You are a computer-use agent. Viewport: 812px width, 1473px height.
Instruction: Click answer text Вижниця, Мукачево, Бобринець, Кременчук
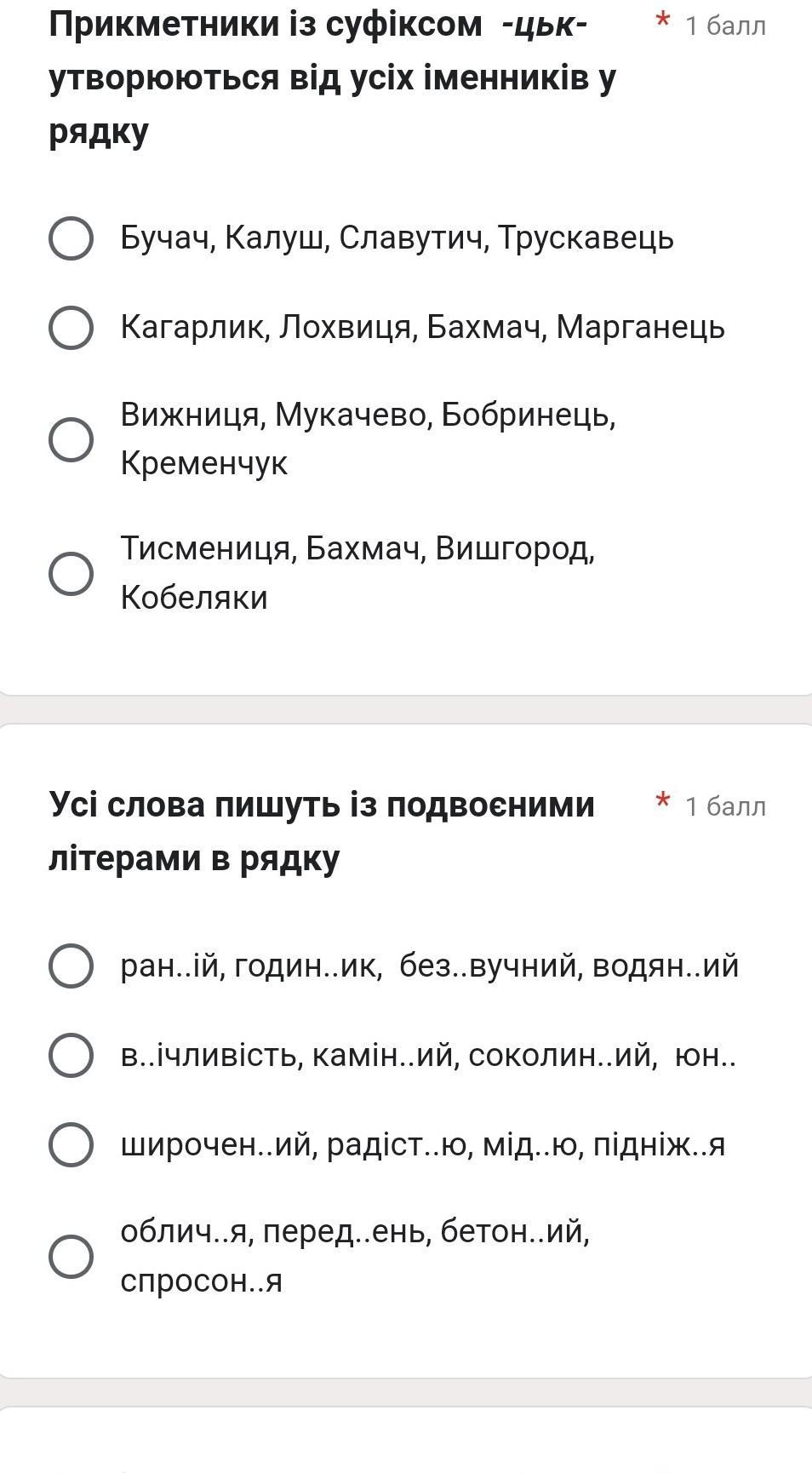coord(369,438)
